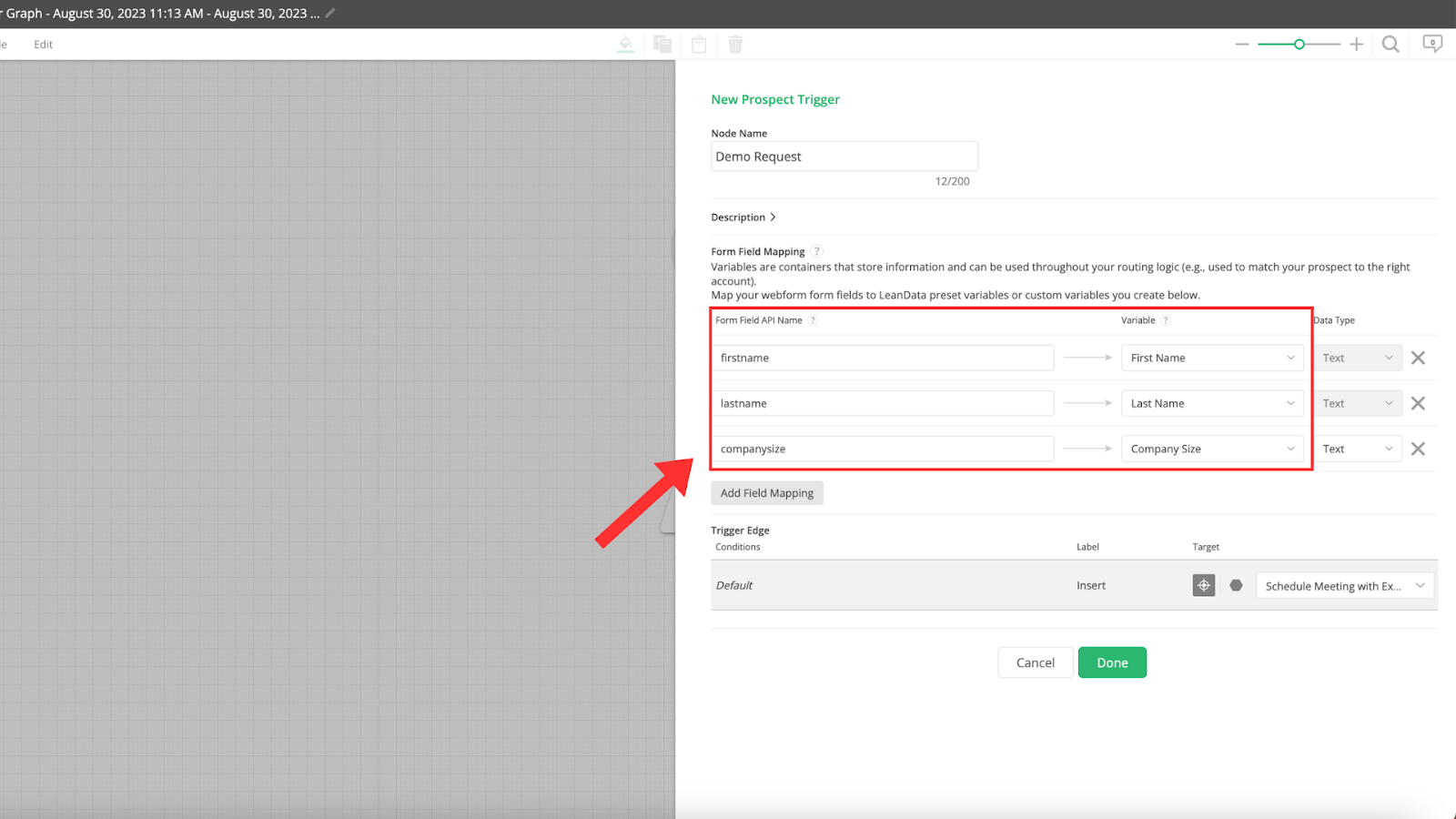
Task: Click the hexagon node icon beside the target picker
Action: pos(1235,585)
